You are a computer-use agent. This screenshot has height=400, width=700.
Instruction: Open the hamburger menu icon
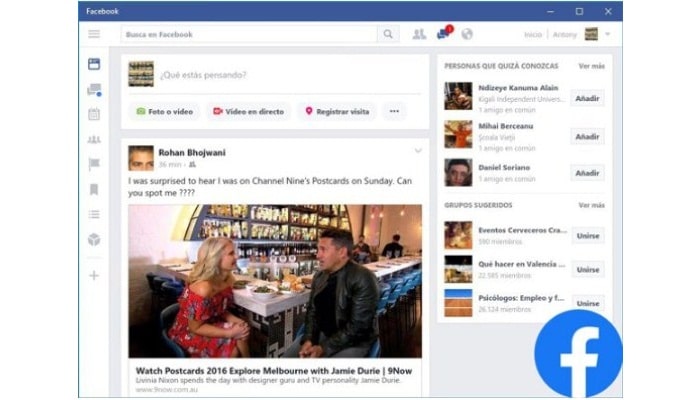94,34
